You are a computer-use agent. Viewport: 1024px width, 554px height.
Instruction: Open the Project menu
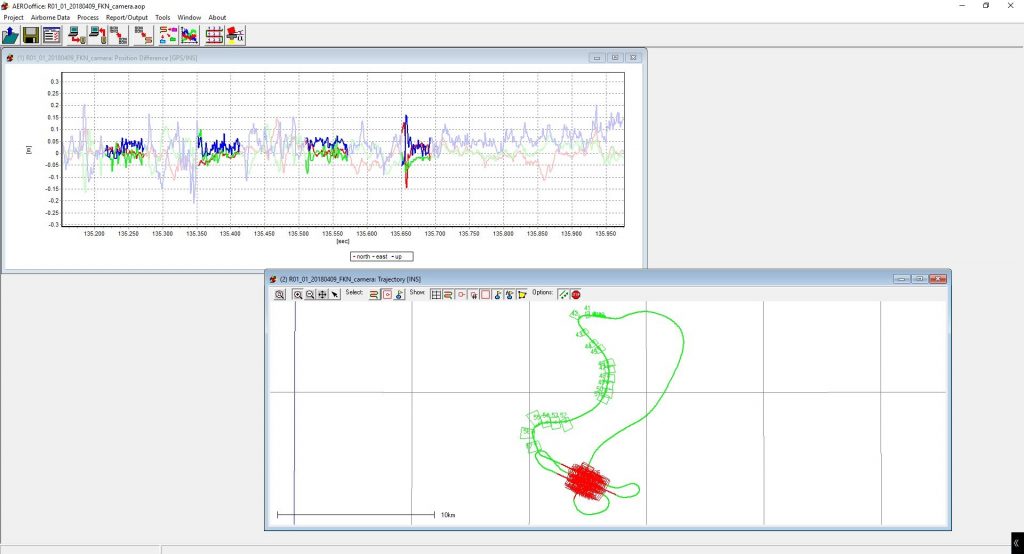14,18
